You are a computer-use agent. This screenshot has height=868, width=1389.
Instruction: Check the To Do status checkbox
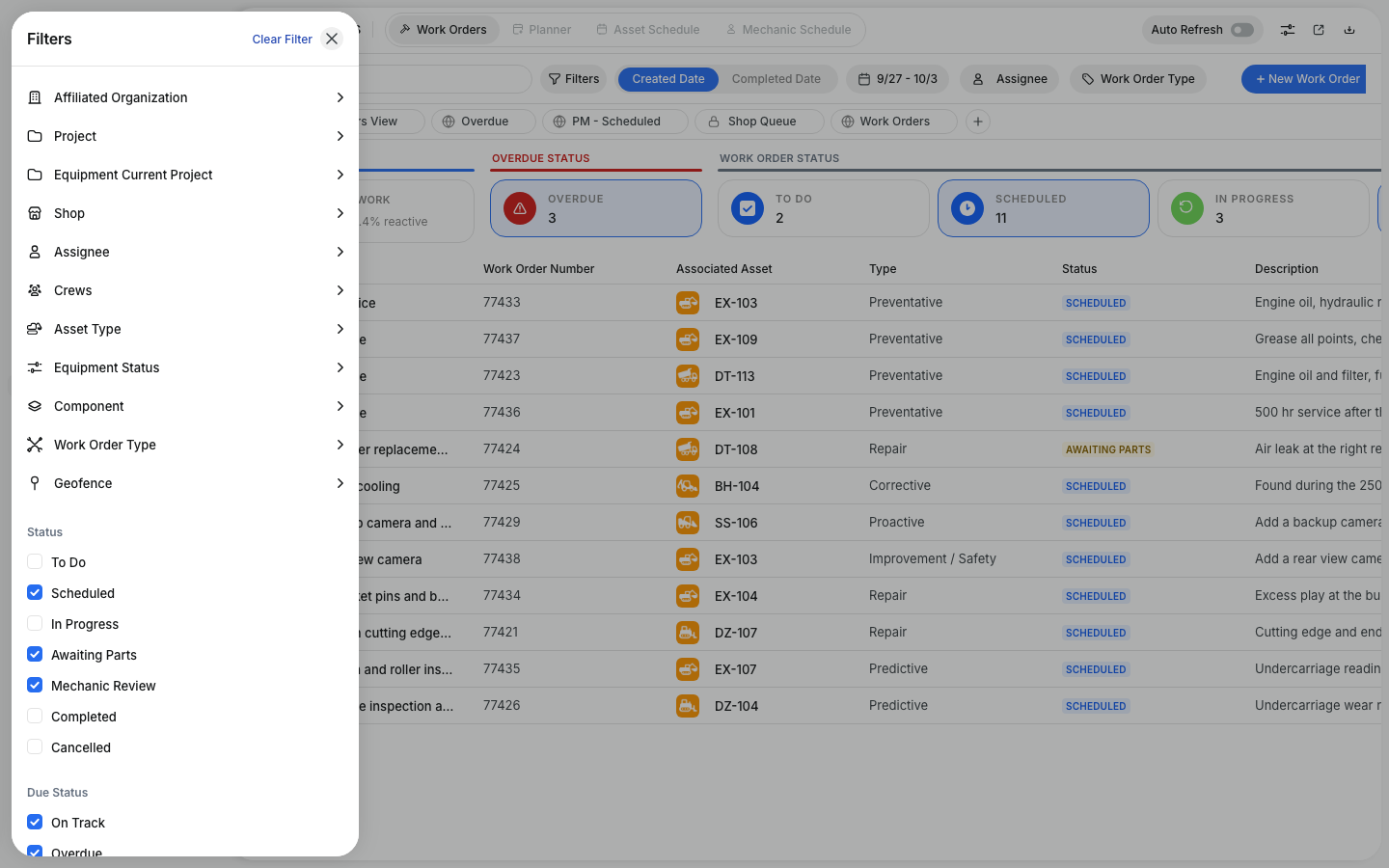click(35, 561)
